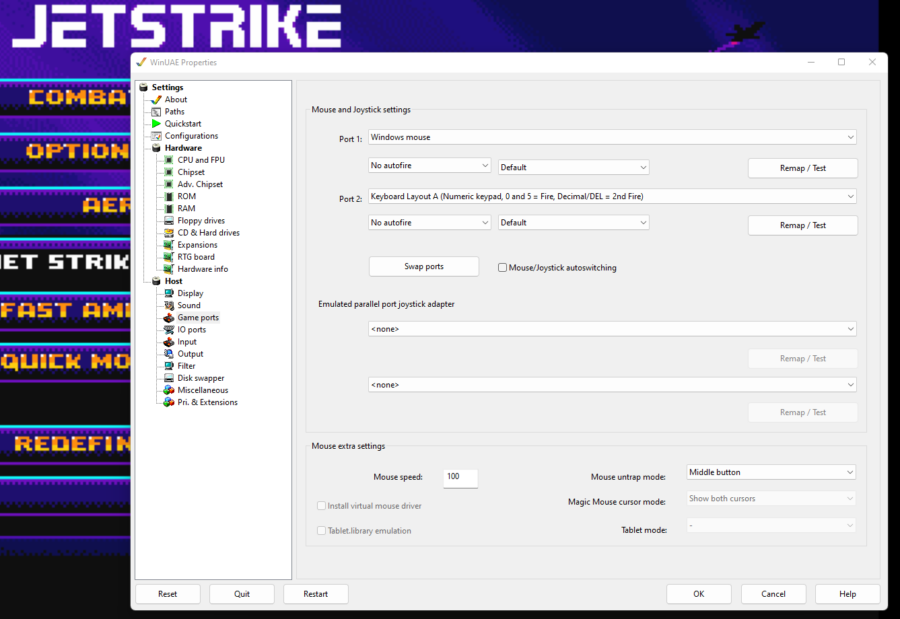Open the first parallel port adapter dropdown
Viewport: 900px width, 619px height.
pyautogui.click(x=612, y=329)
